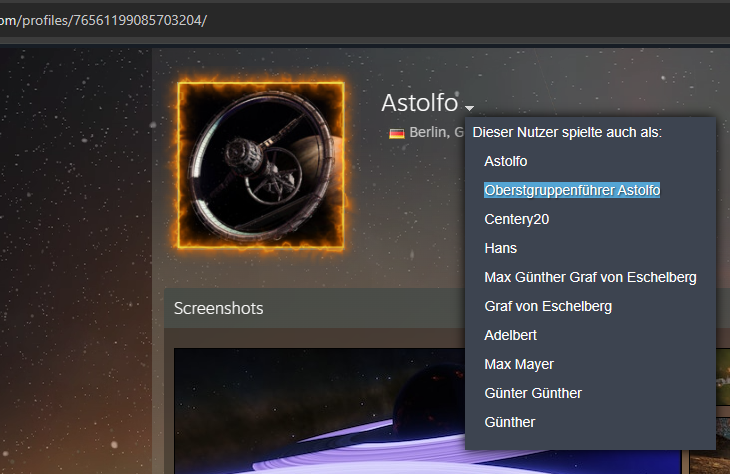Choose 'Günther' at the list bottom
The height and width of the screenshot is (474, 730).
(x=509, y=422)
